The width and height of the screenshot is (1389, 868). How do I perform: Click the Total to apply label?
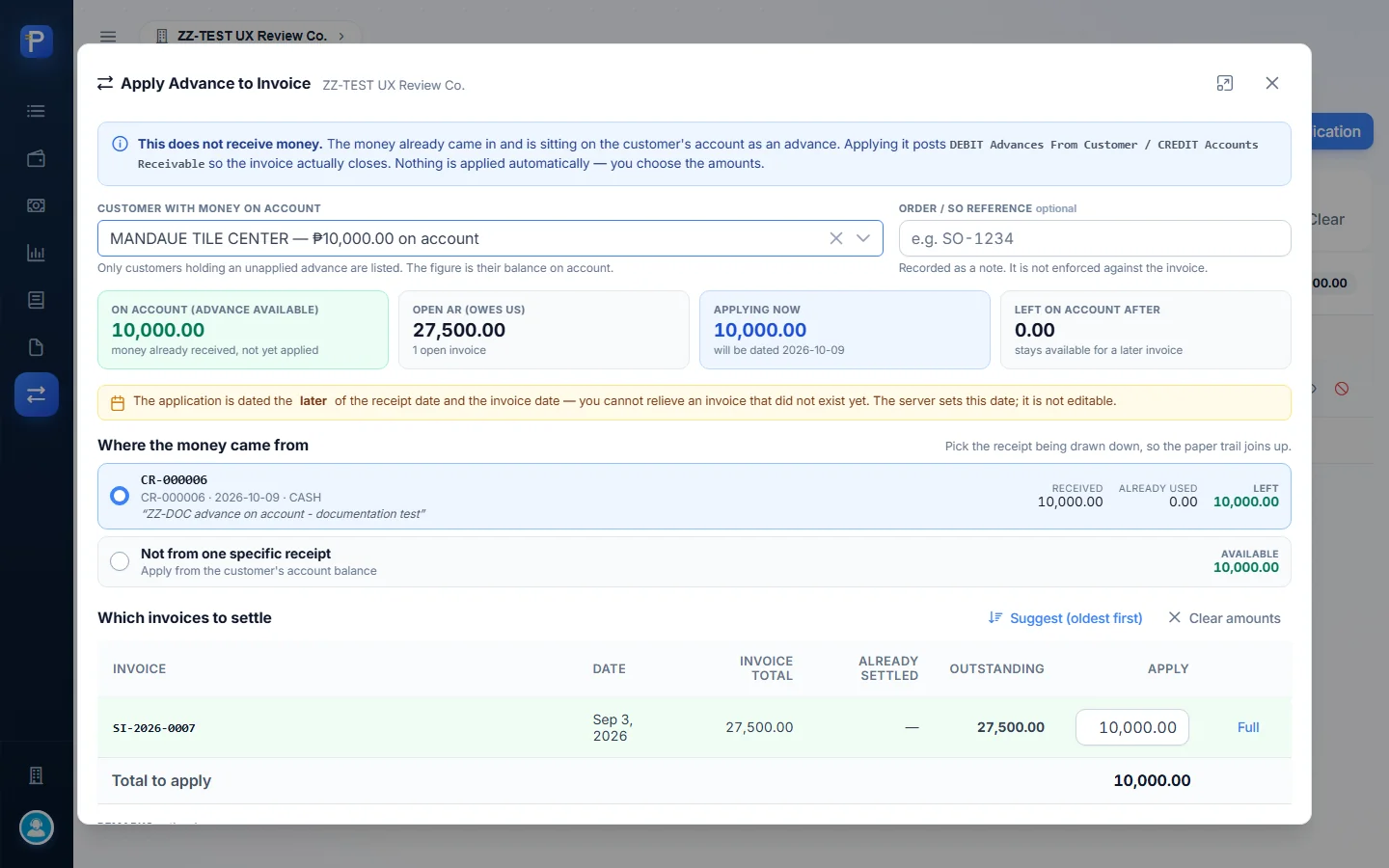coord(161,780)
